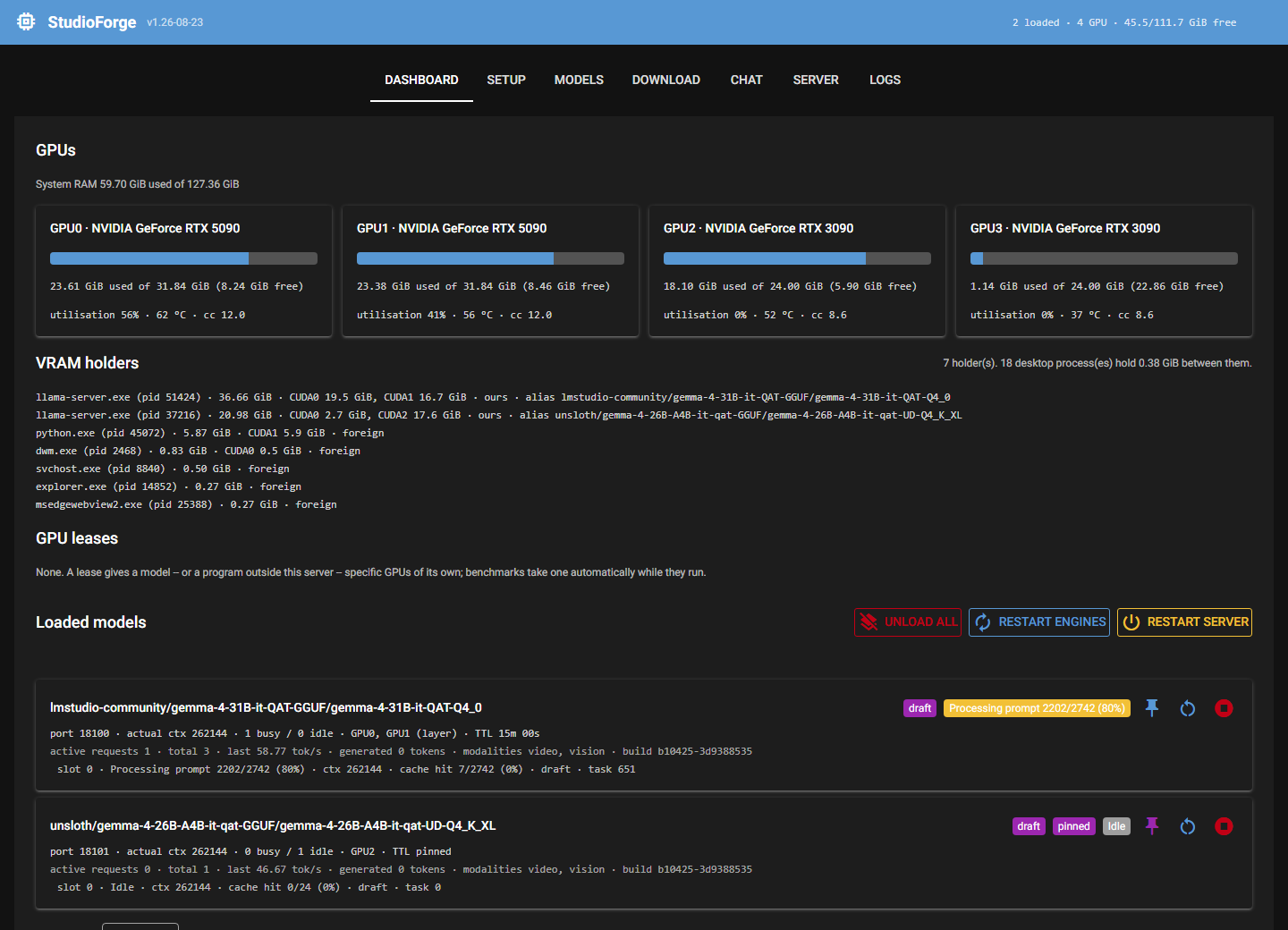The image size is (1288, 930).
Task: Open the Setup tab
Action: pyautogui.click(x=506, y=80)
